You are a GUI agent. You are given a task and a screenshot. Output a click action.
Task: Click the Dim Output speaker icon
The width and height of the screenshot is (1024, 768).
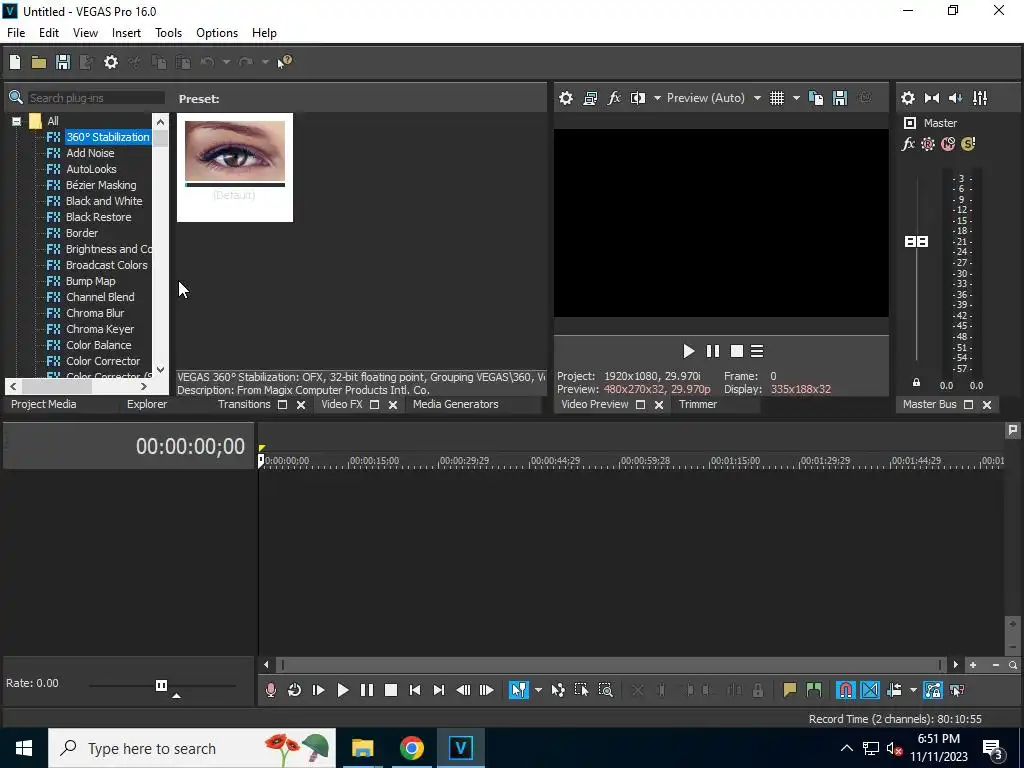pos(955,98)
